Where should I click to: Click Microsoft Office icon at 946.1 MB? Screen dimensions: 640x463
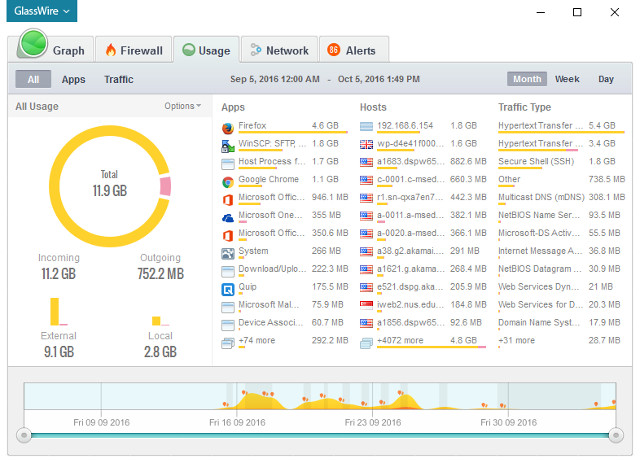228,200
